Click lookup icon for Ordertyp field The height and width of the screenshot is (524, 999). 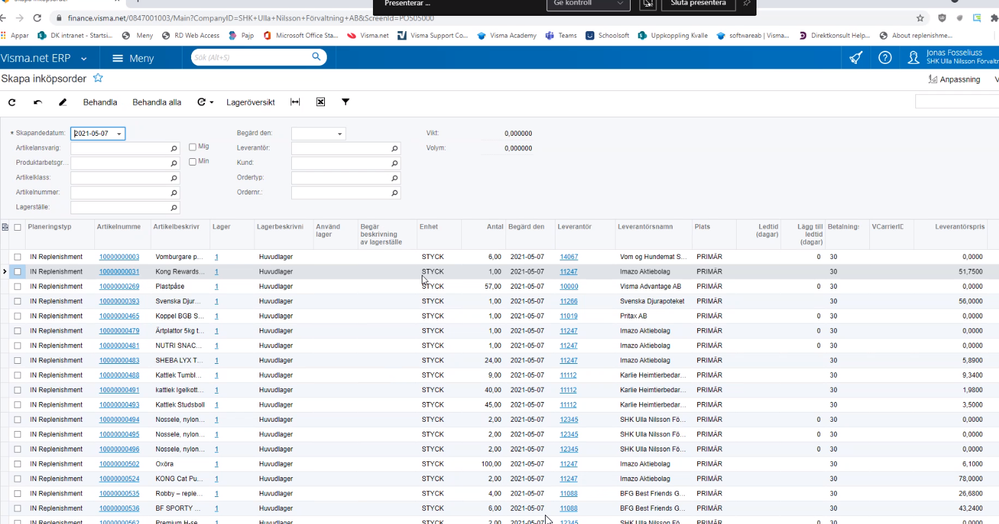pos(394,178)
